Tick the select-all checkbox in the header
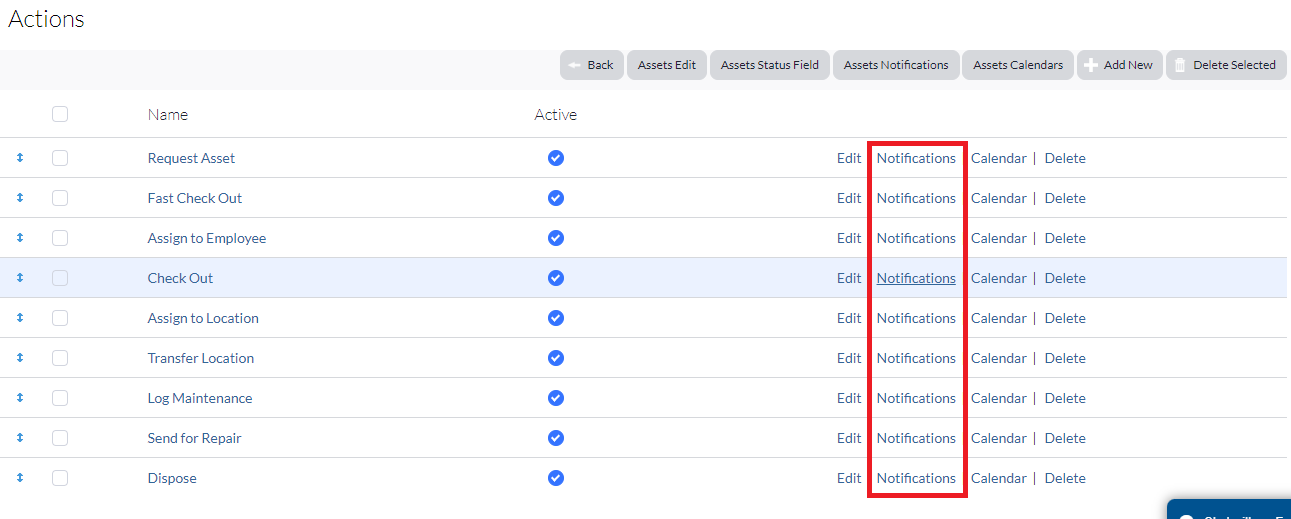 click(x=60, y=114)
